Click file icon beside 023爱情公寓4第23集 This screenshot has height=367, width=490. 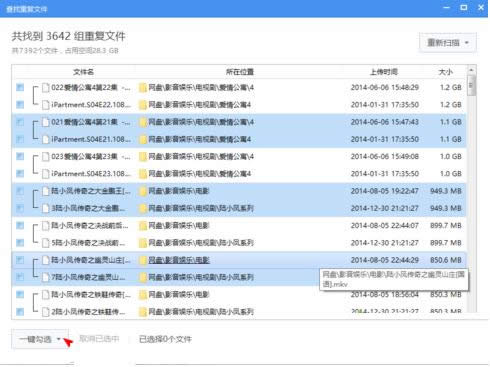coord(46,156)
